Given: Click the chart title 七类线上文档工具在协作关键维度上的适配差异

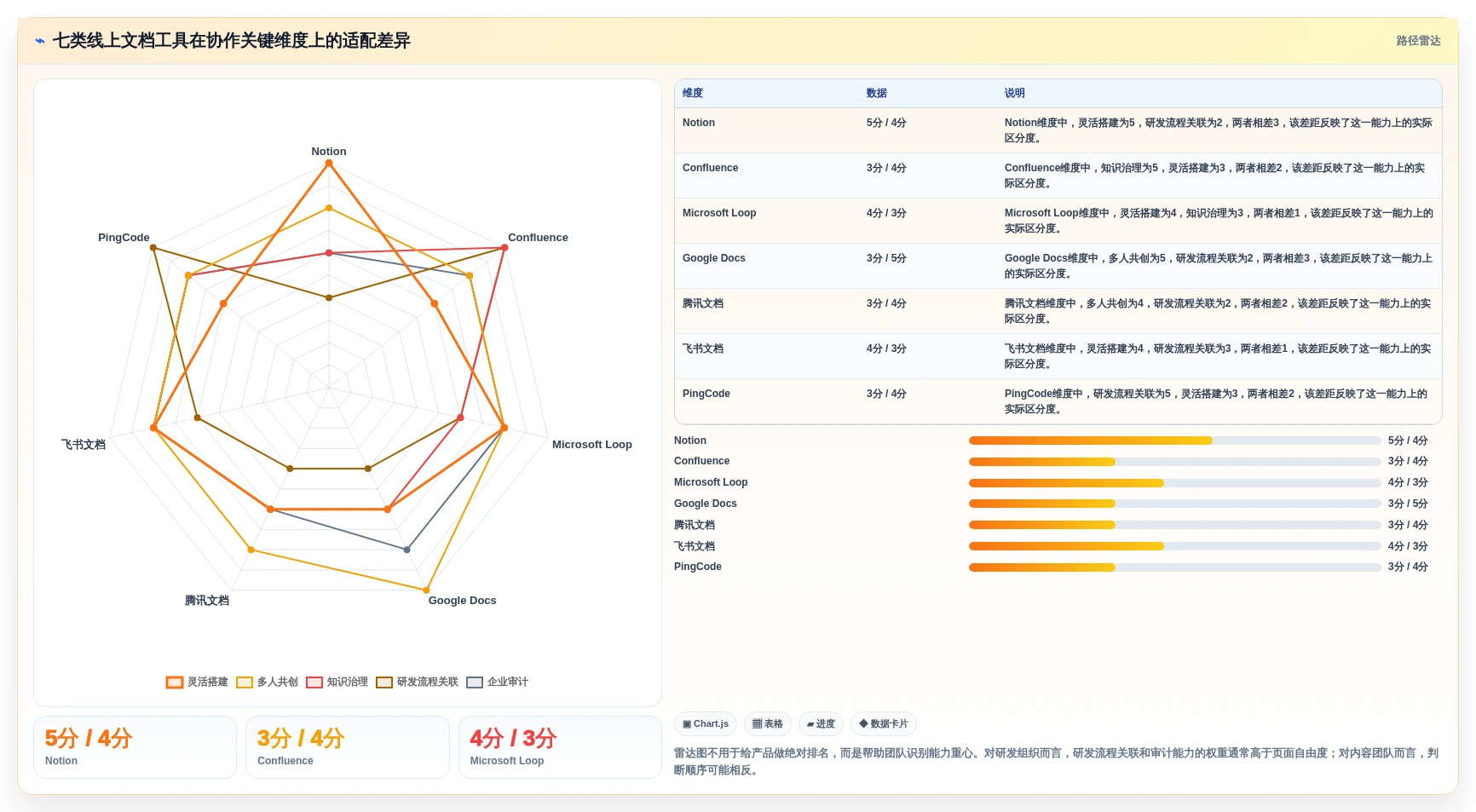Looking at the screenshot, I should coord(232,41).
